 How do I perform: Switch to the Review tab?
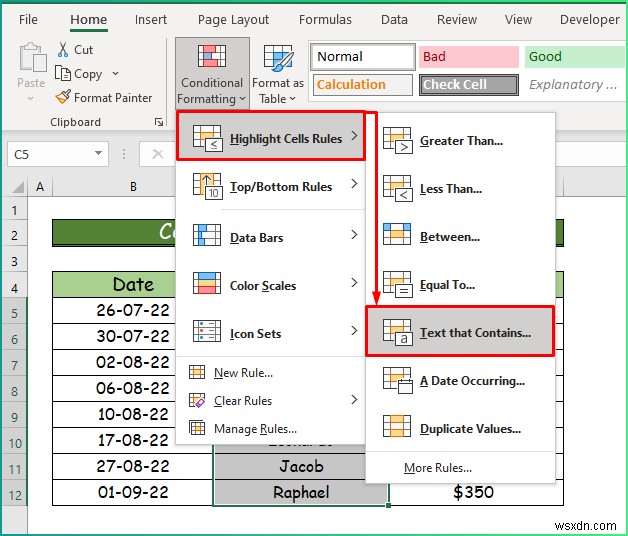pyautogui.click(x=457, y=19)
